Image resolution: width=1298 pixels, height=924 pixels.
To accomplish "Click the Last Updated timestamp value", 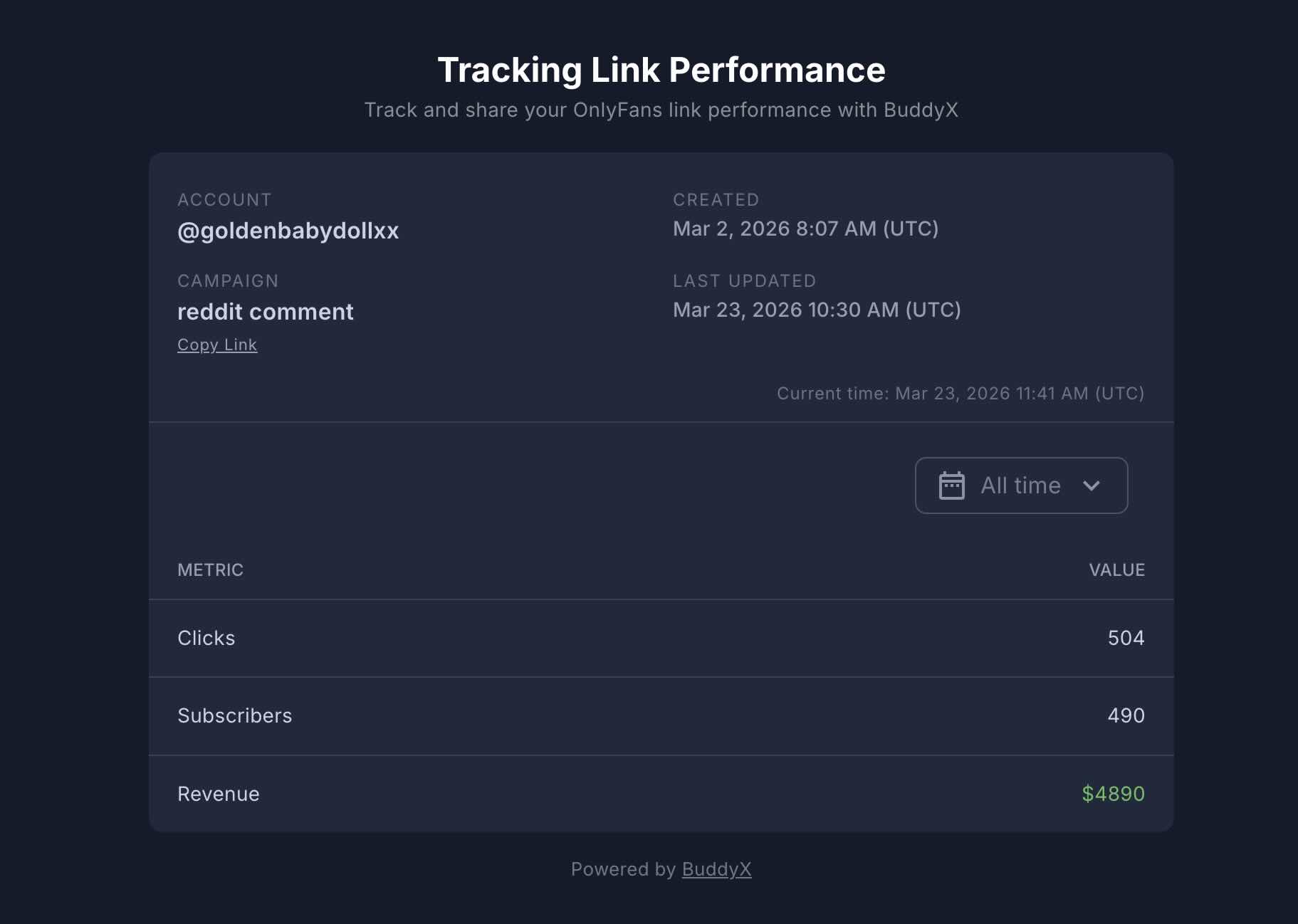I will click(817, 310).
